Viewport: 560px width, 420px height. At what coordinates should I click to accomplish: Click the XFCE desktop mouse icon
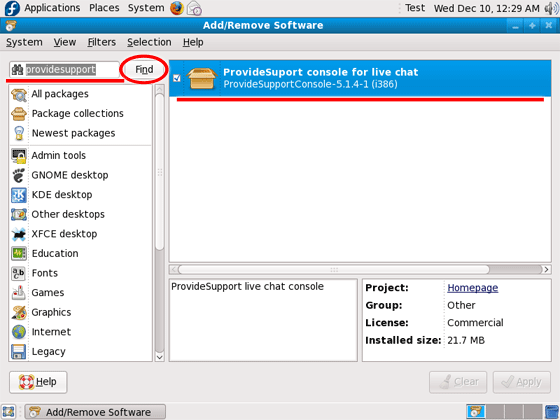(x=19, y=234)
